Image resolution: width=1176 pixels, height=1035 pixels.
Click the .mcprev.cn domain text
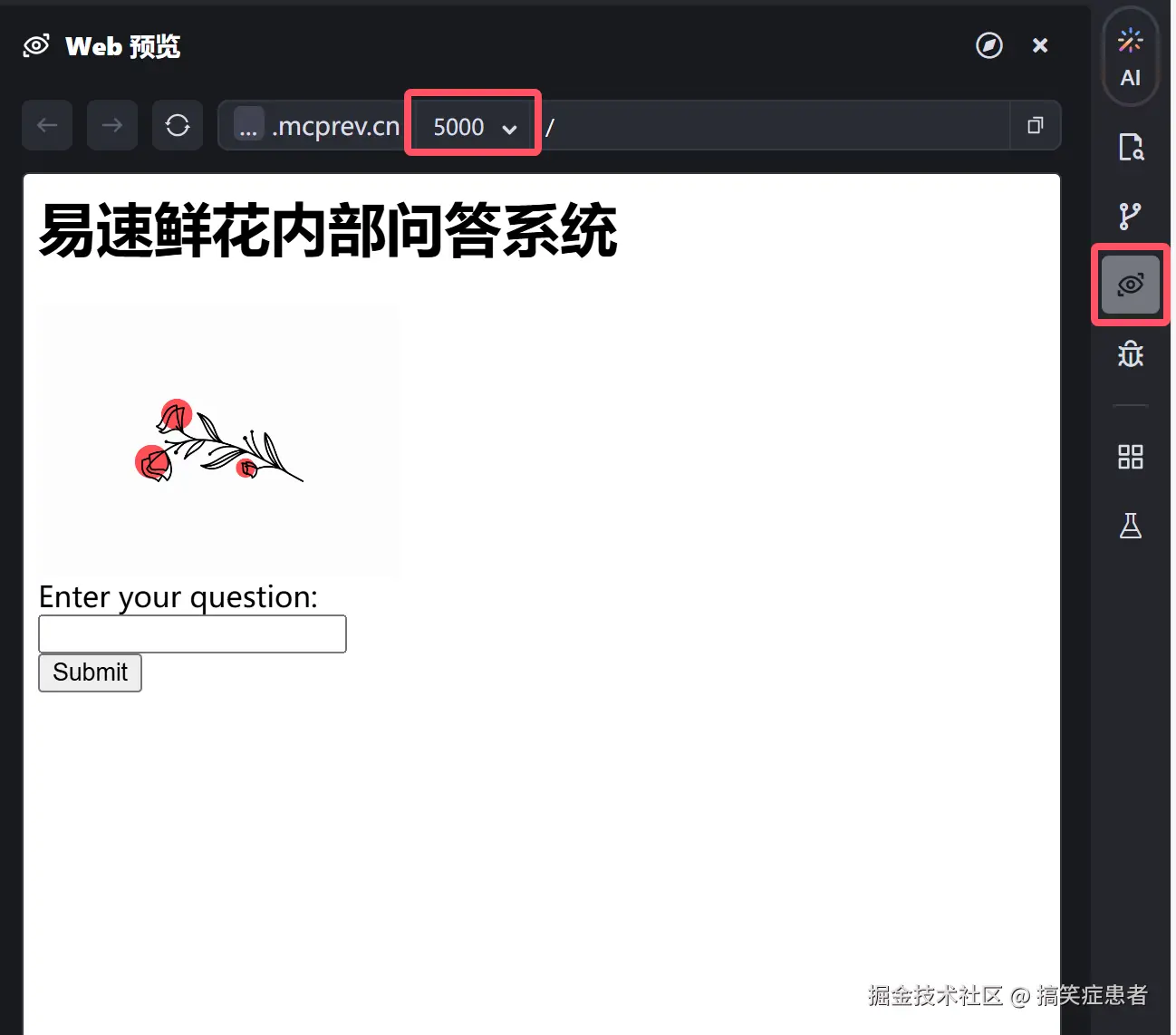pos(336,126)
